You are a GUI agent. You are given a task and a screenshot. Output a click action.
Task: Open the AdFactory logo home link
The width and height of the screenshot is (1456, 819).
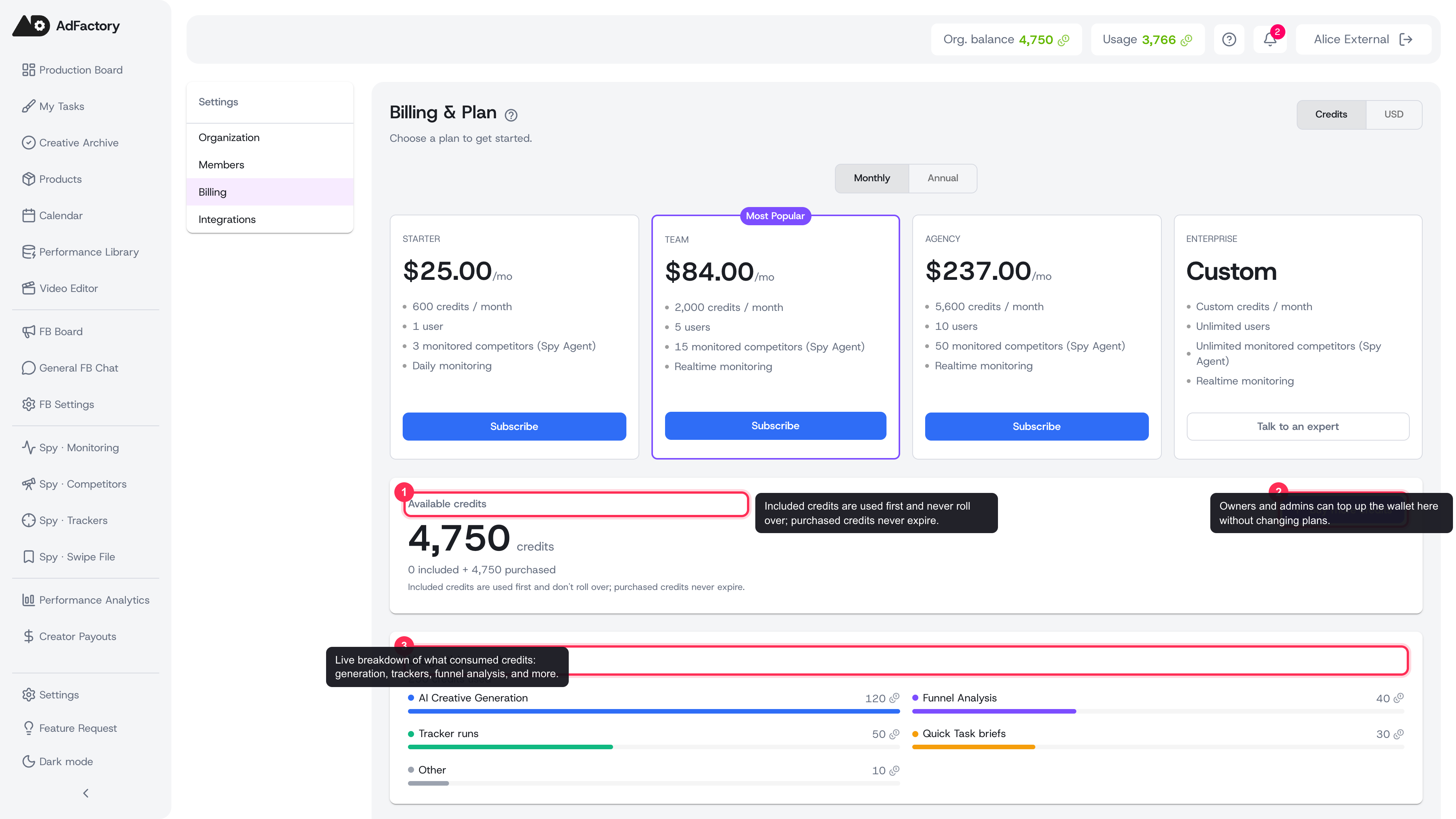coord(66,25)
